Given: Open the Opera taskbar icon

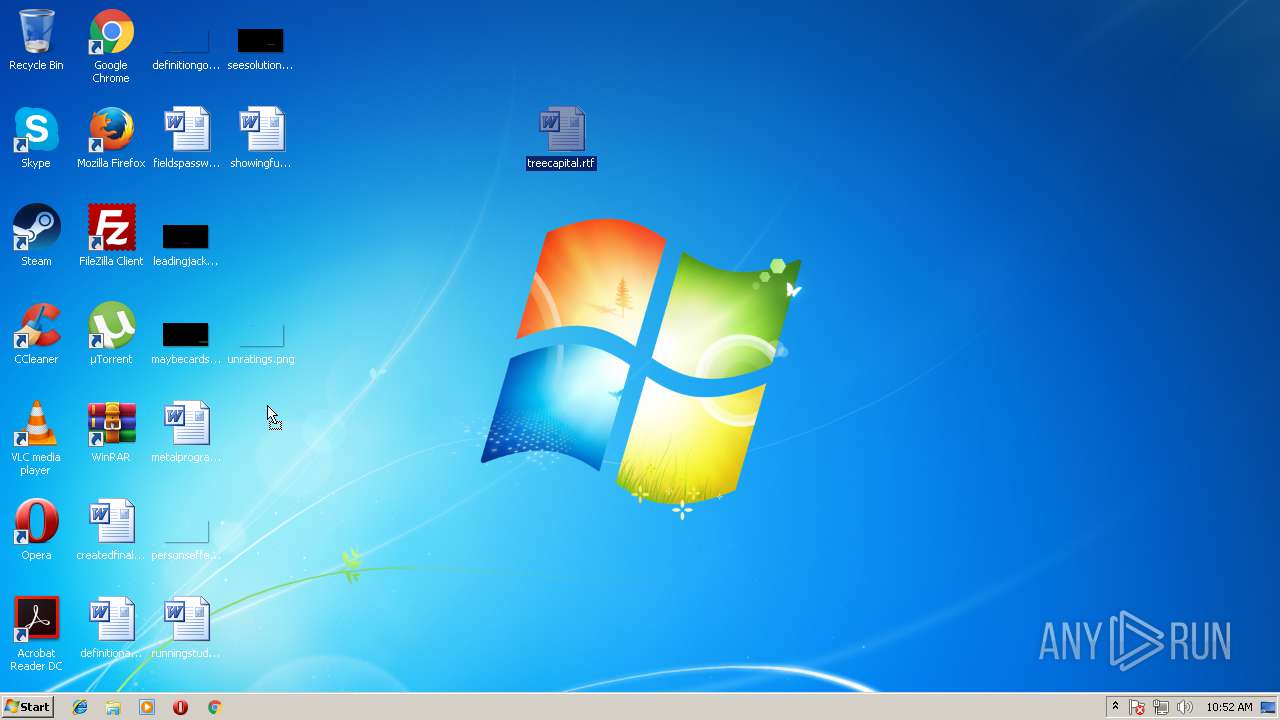Looking at the screenshot, I should [180, 707].
